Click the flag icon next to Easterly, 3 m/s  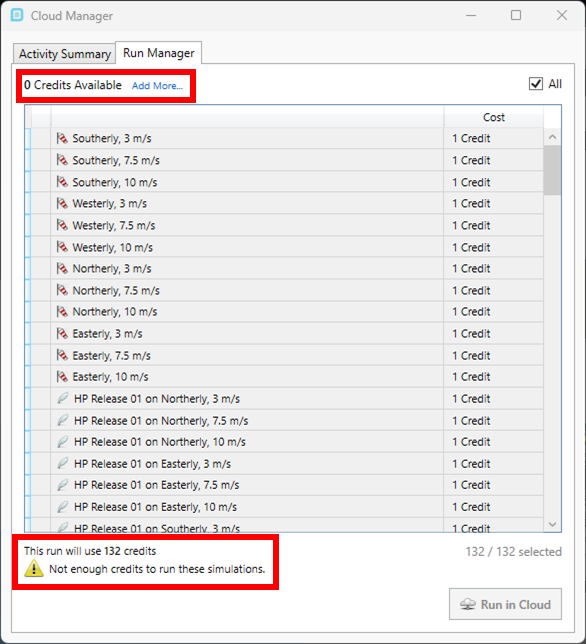pos(62,334)
